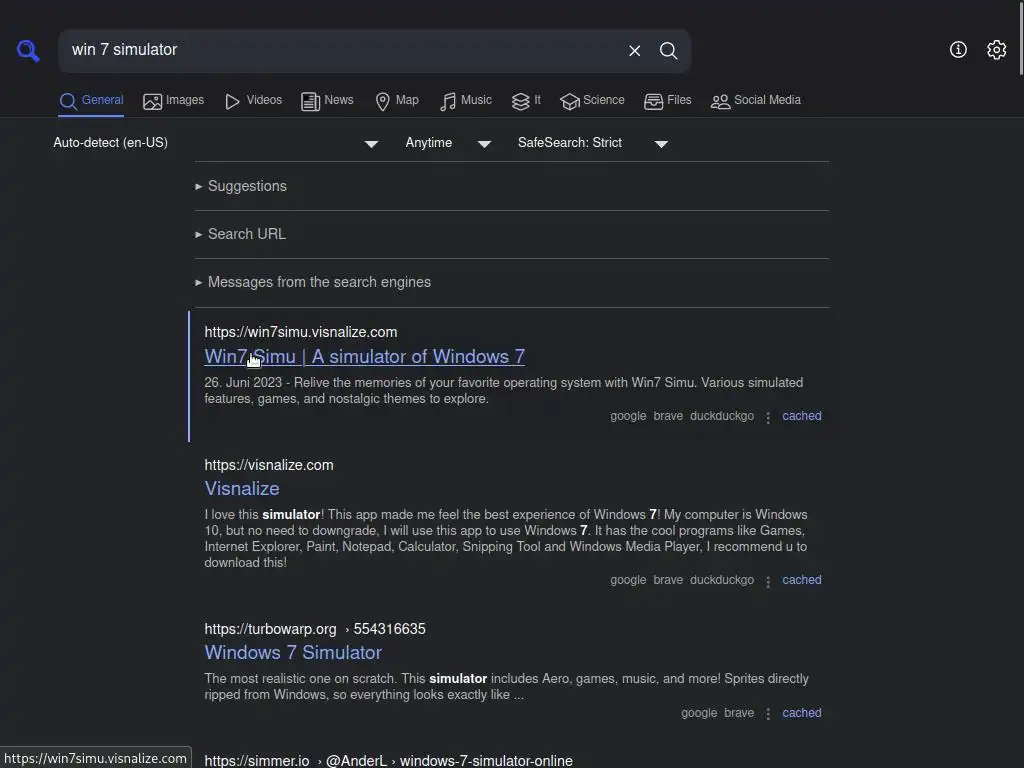Open cached version of Visnalize result
The image size is (1024, 768).
(801, 580)
